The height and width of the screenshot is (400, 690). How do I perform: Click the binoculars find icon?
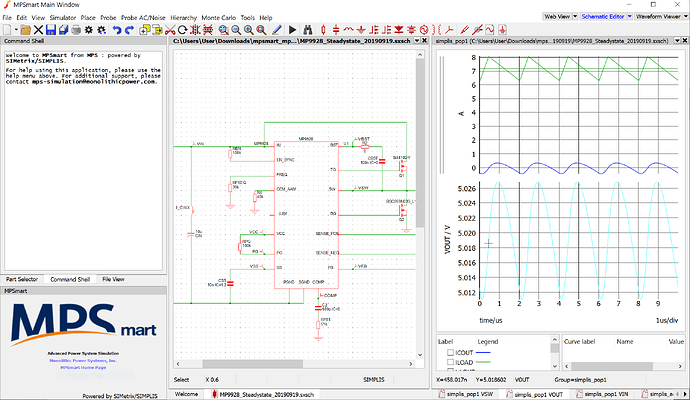click(308, 29)
